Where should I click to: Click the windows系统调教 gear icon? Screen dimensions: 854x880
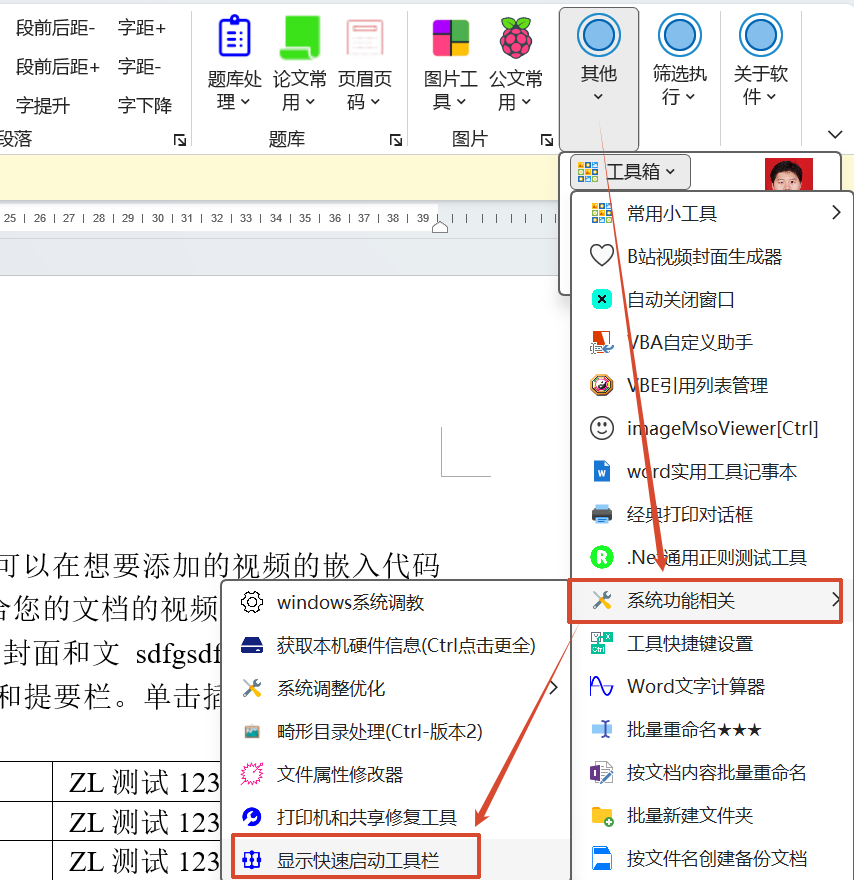pos(251,602)
